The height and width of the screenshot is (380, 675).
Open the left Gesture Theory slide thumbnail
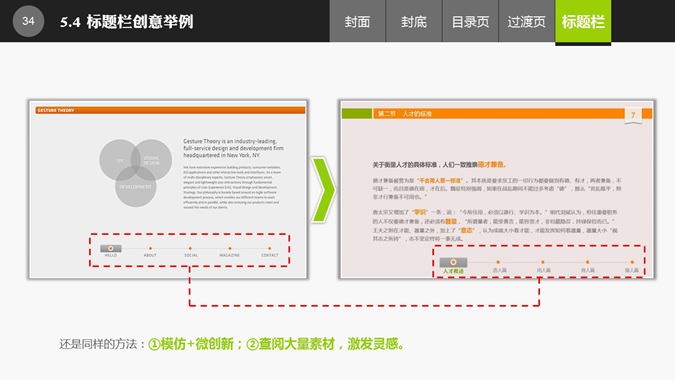coord(168,189)
